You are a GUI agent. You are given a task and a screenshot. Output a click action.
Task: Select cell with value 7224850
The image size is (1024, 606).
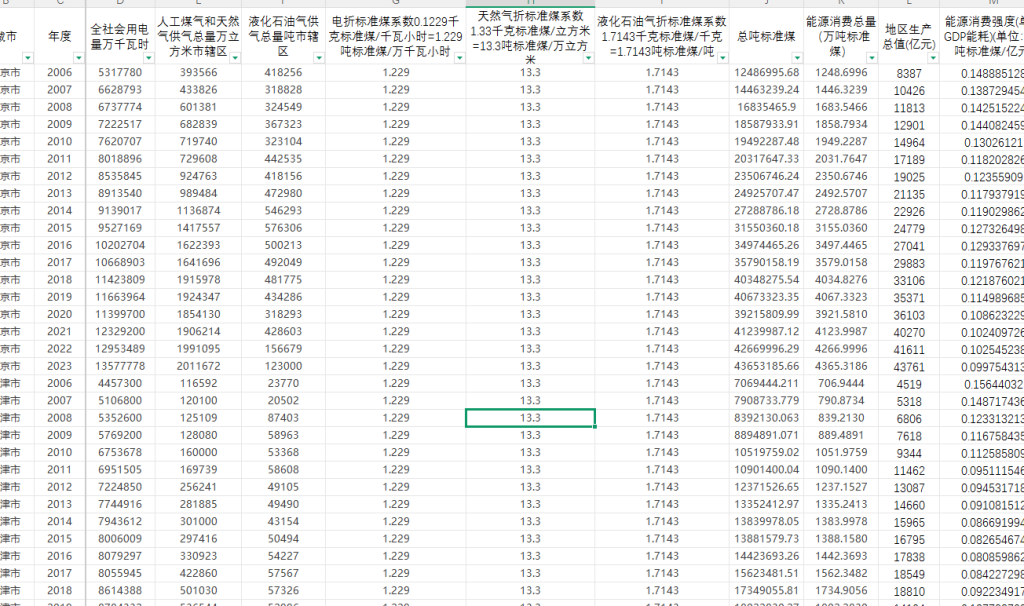(120, 487)
